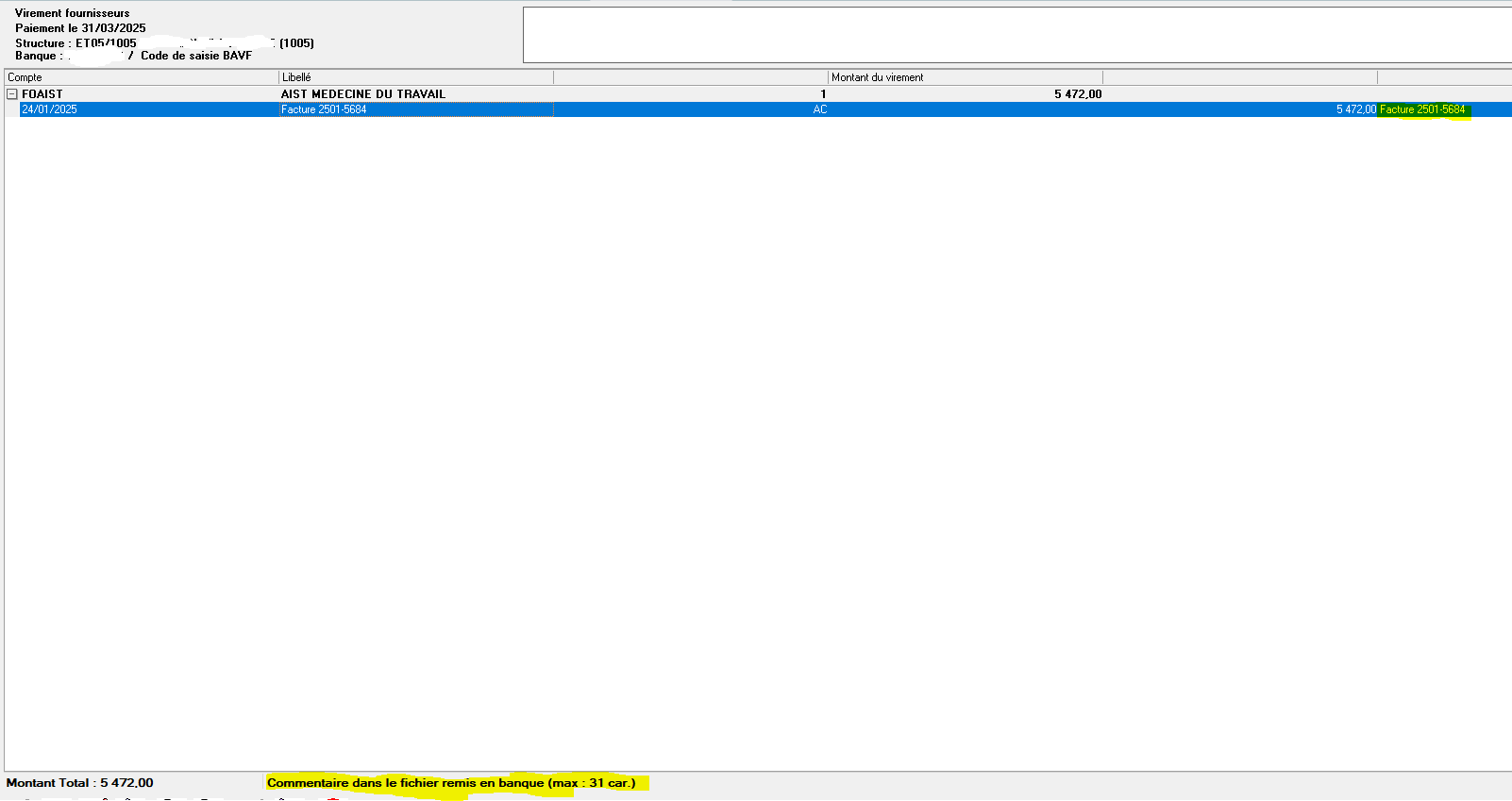Click the Commentaire dans le fichier label
The width and height of the screenshot is (1512, 801).
451,783
